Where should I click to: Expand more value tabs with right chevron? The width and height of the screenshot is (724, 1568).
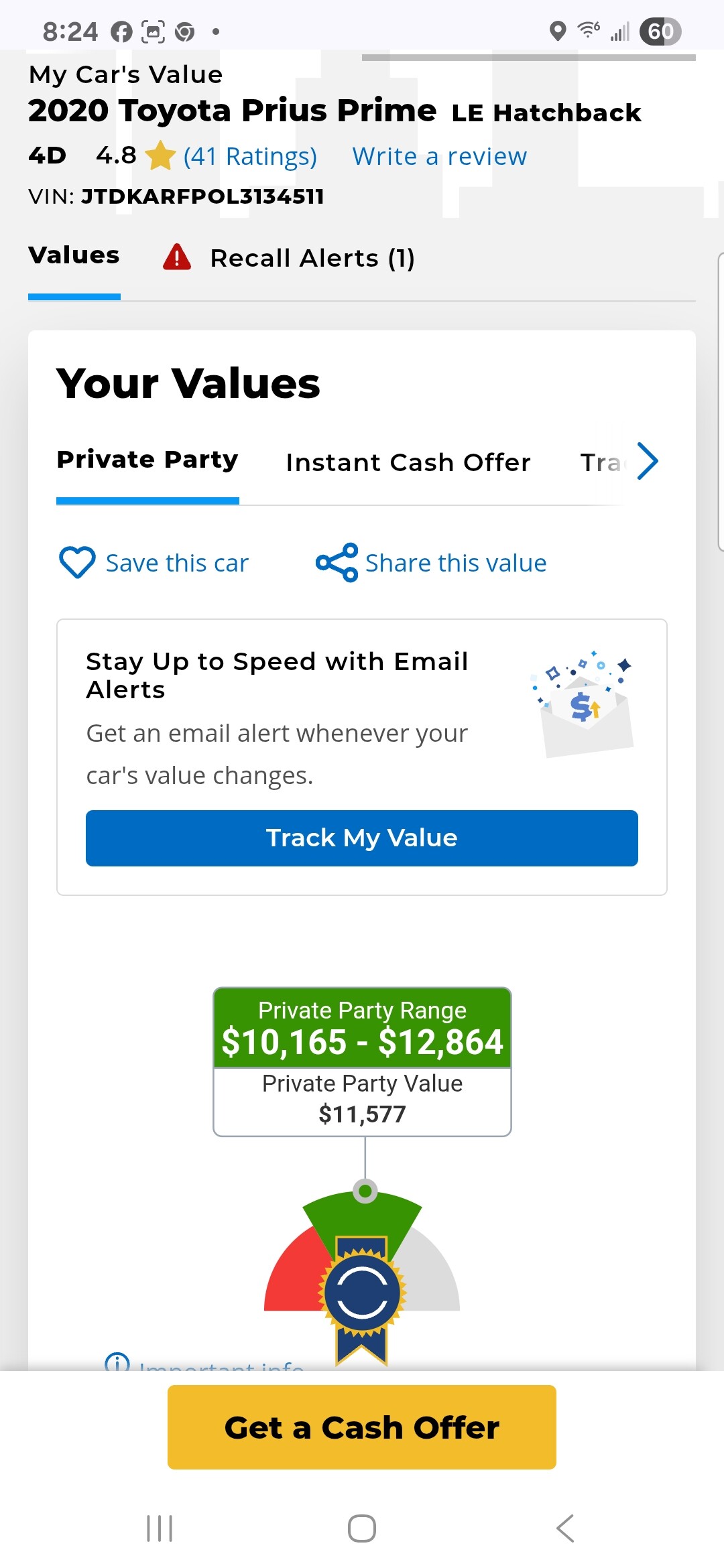pos(648,461)
